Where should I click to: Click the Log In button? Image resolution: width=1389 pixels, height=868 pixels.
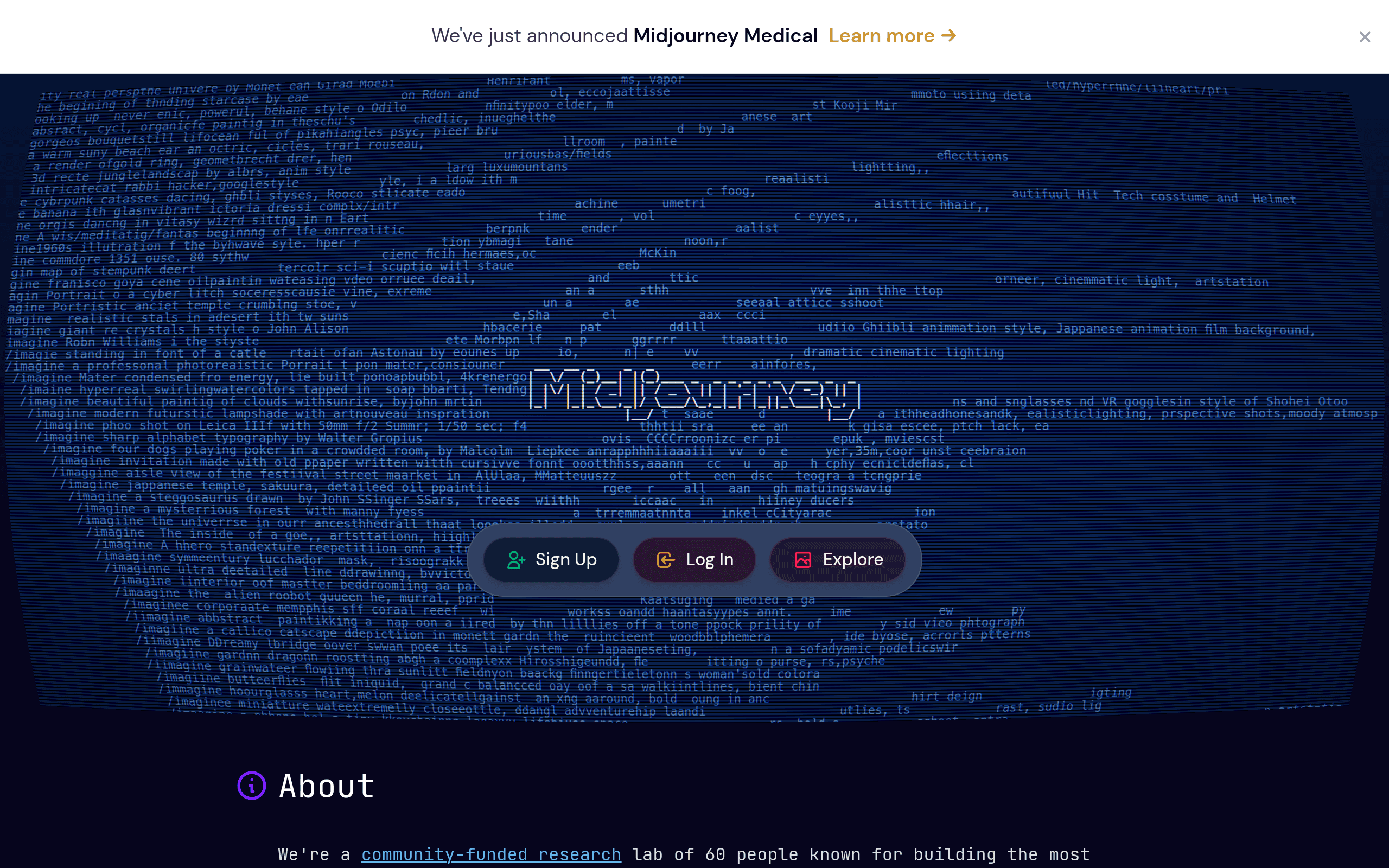[694, 560]
